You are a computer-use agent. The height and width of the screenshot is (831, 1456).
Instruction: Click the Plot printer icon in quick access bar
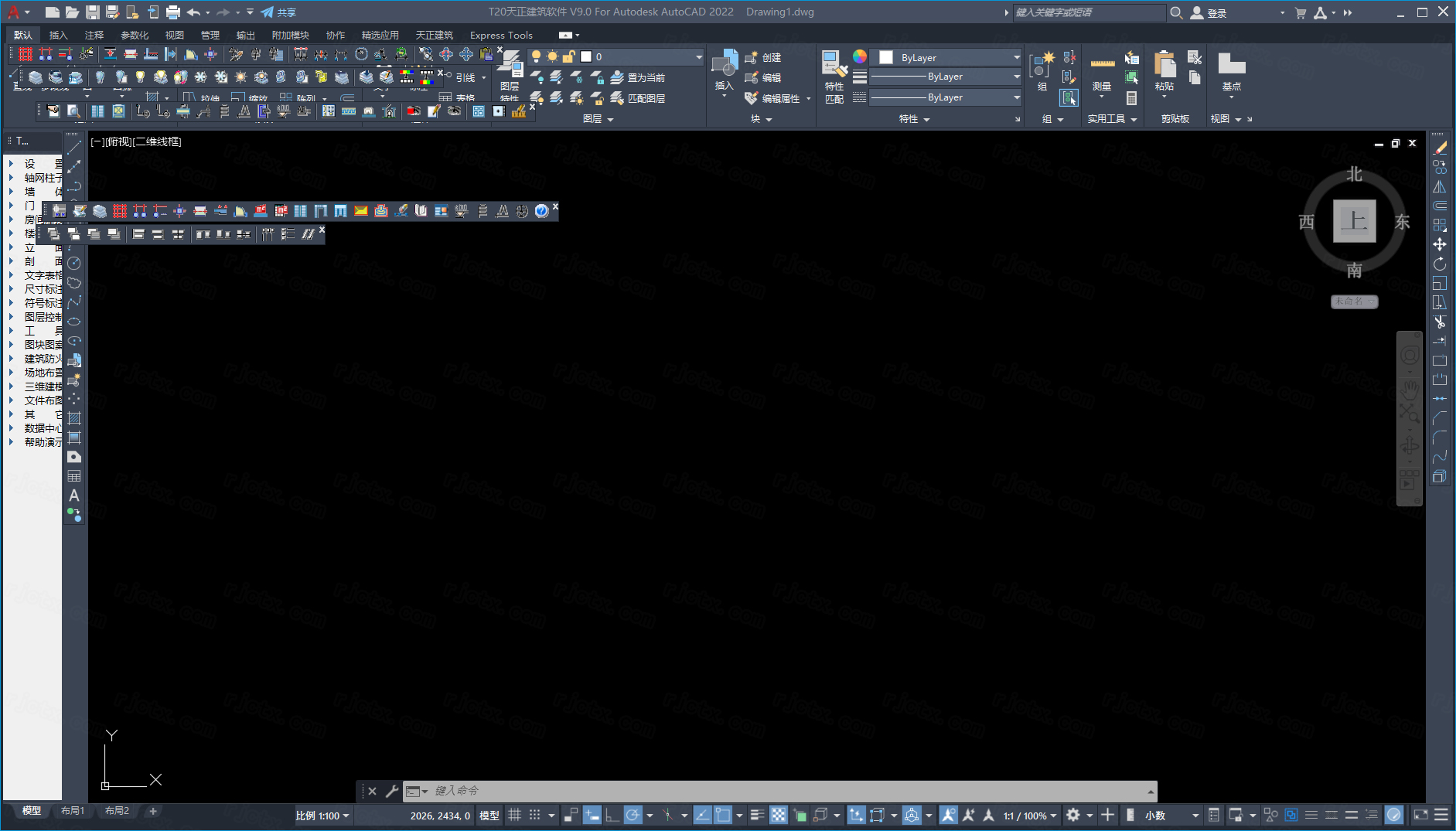[173, 12]
